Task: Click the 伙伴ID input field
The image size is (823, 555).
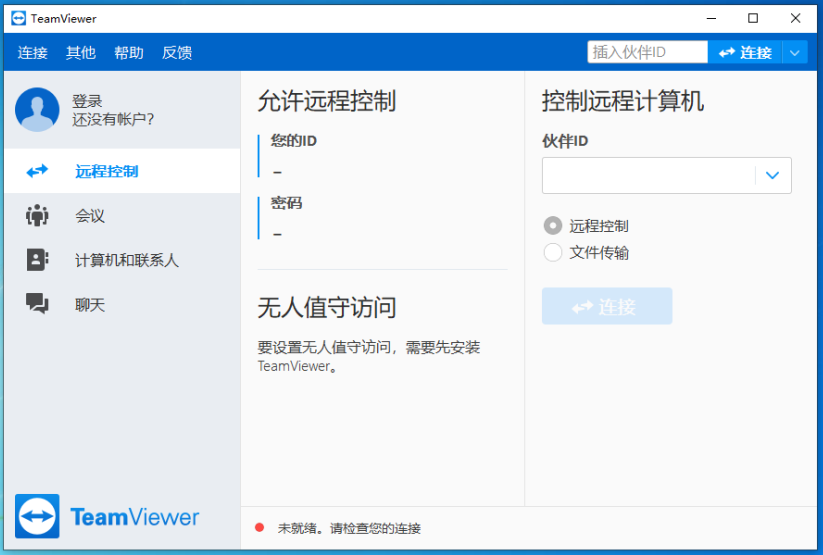Action: point(648,175)
